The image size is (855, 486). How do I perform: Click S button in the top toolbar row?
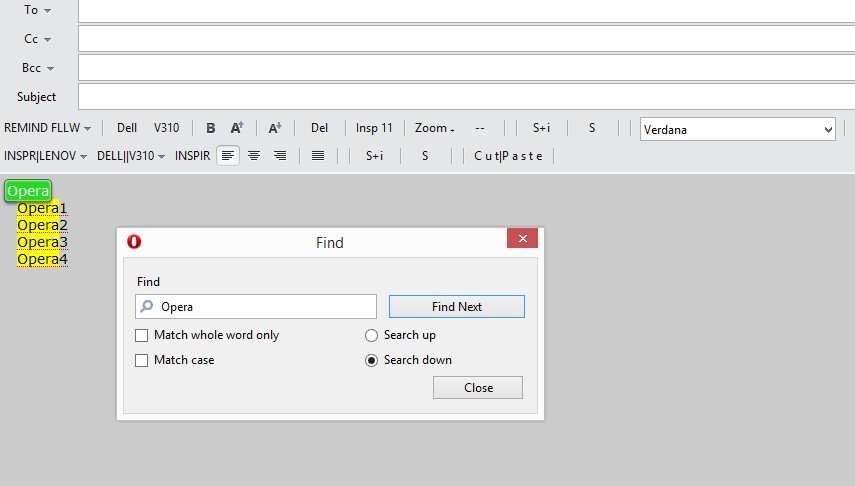(592, 128)
